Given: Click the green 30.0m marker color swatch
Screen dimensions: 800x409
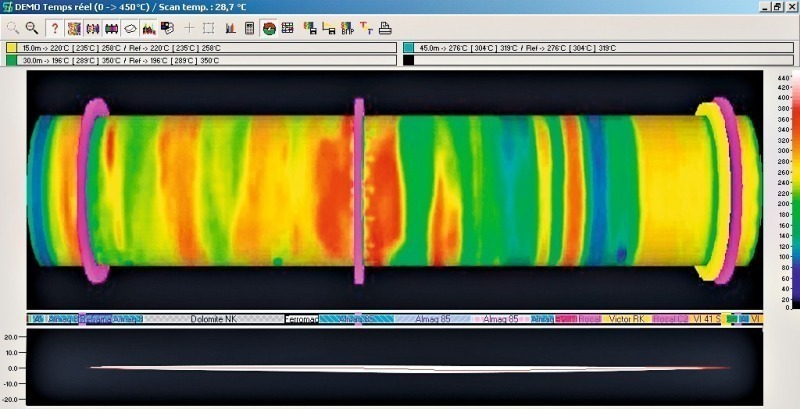Looking at the screenshot, I should [11, 60].
